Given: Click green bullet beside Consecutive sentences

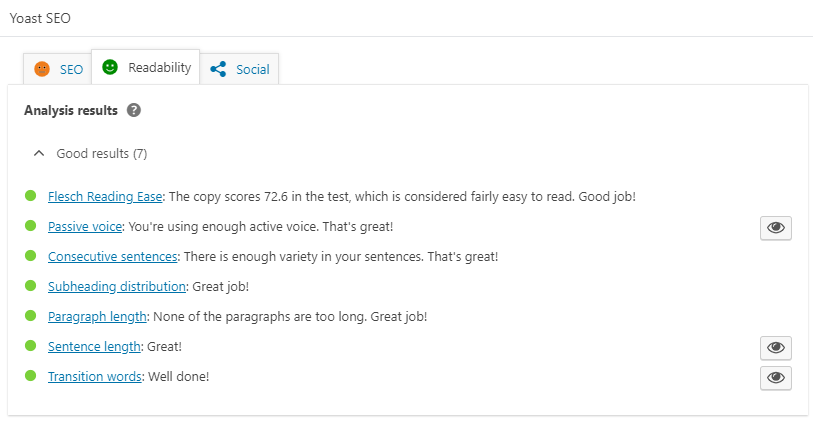Looking at the screenshot, I should (x=30, y=256).
